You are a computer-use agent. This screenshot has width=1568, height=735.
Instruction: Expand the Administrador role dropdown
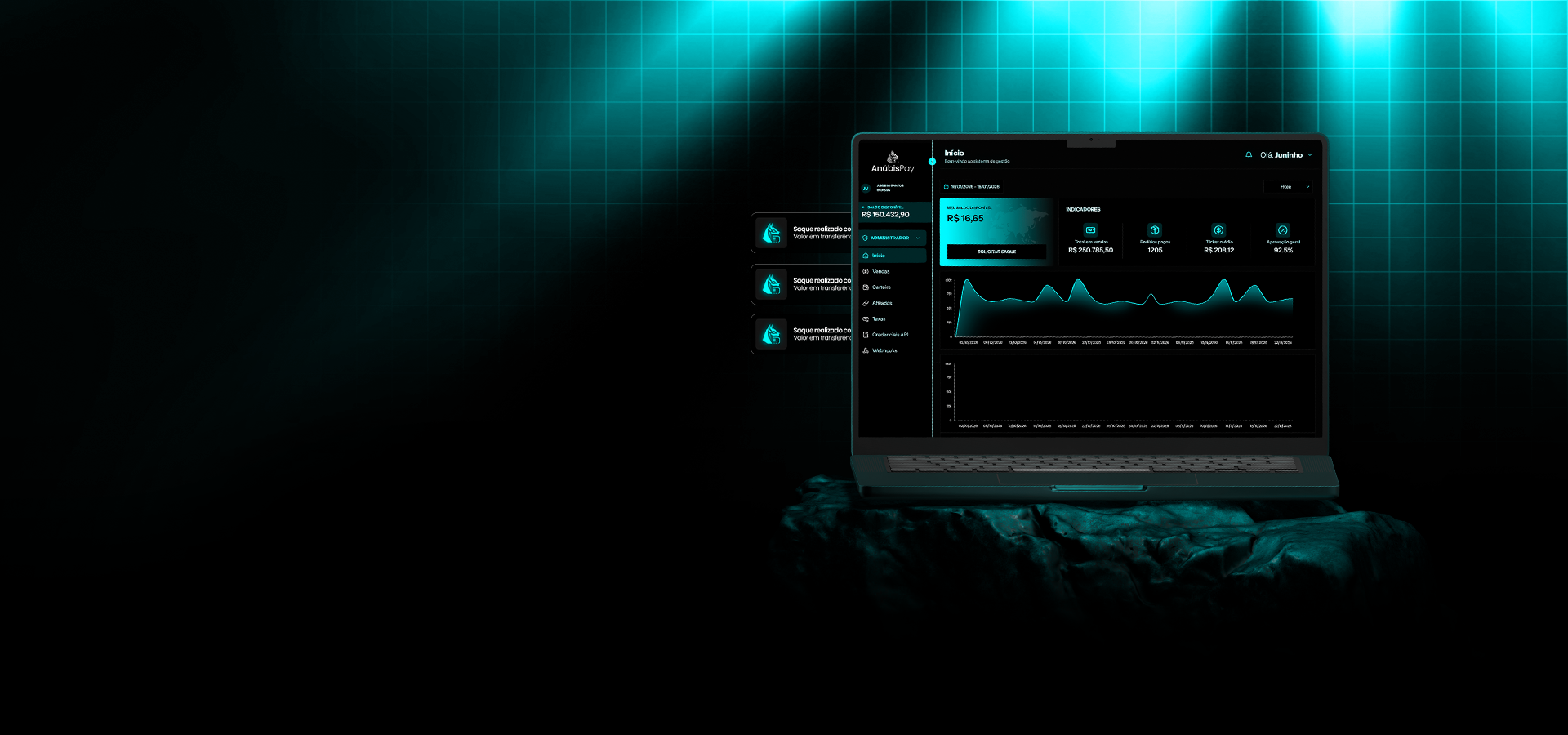point(892,238)
